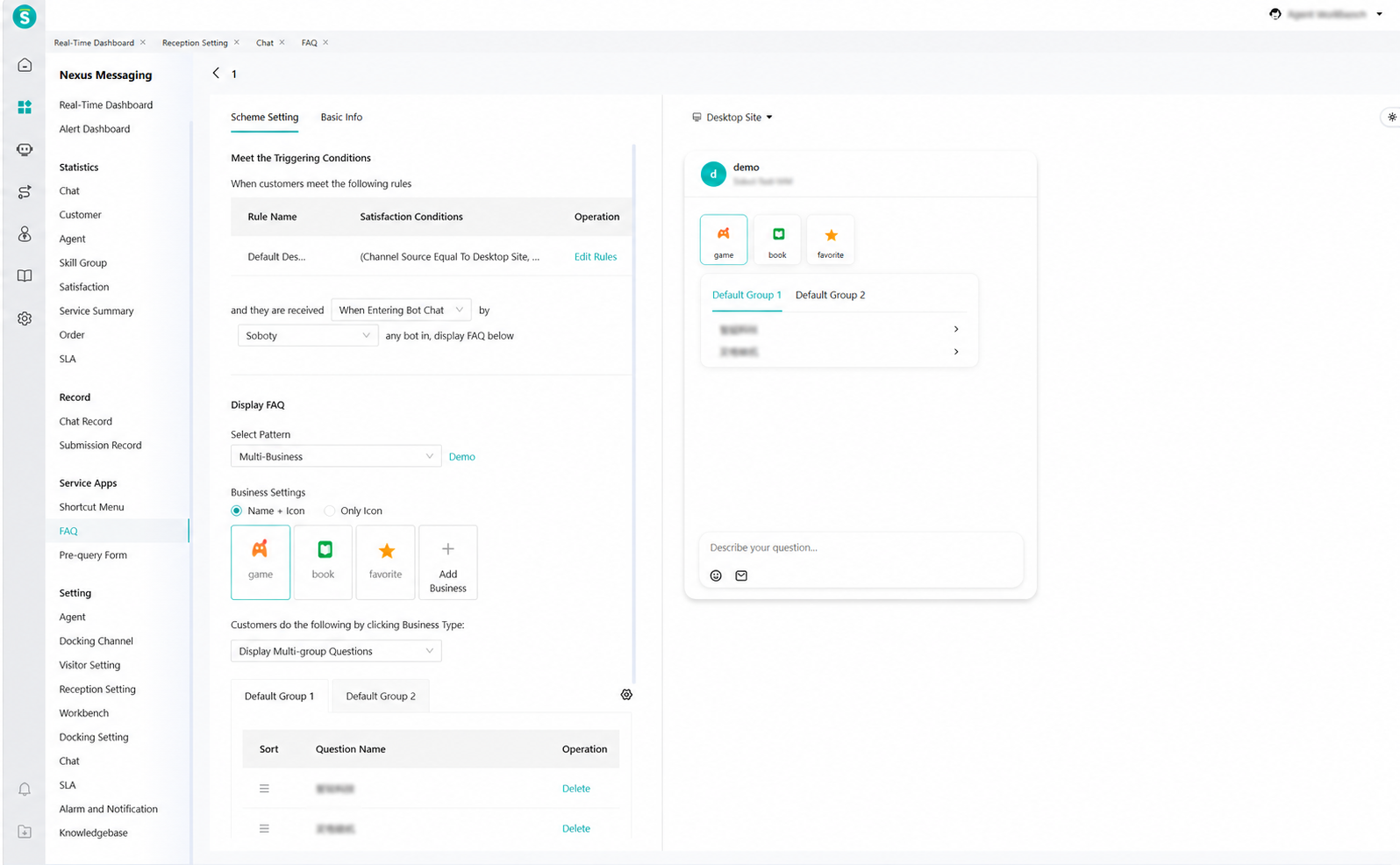Viewport: 1400px width, 865px height.
Task: Expand second question chevron in preview
Action: (956, 352)
